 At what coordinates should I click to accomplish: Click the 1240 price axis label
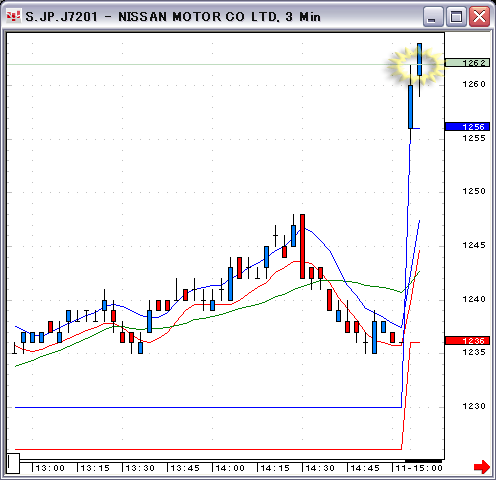click(x=474, y=299)
